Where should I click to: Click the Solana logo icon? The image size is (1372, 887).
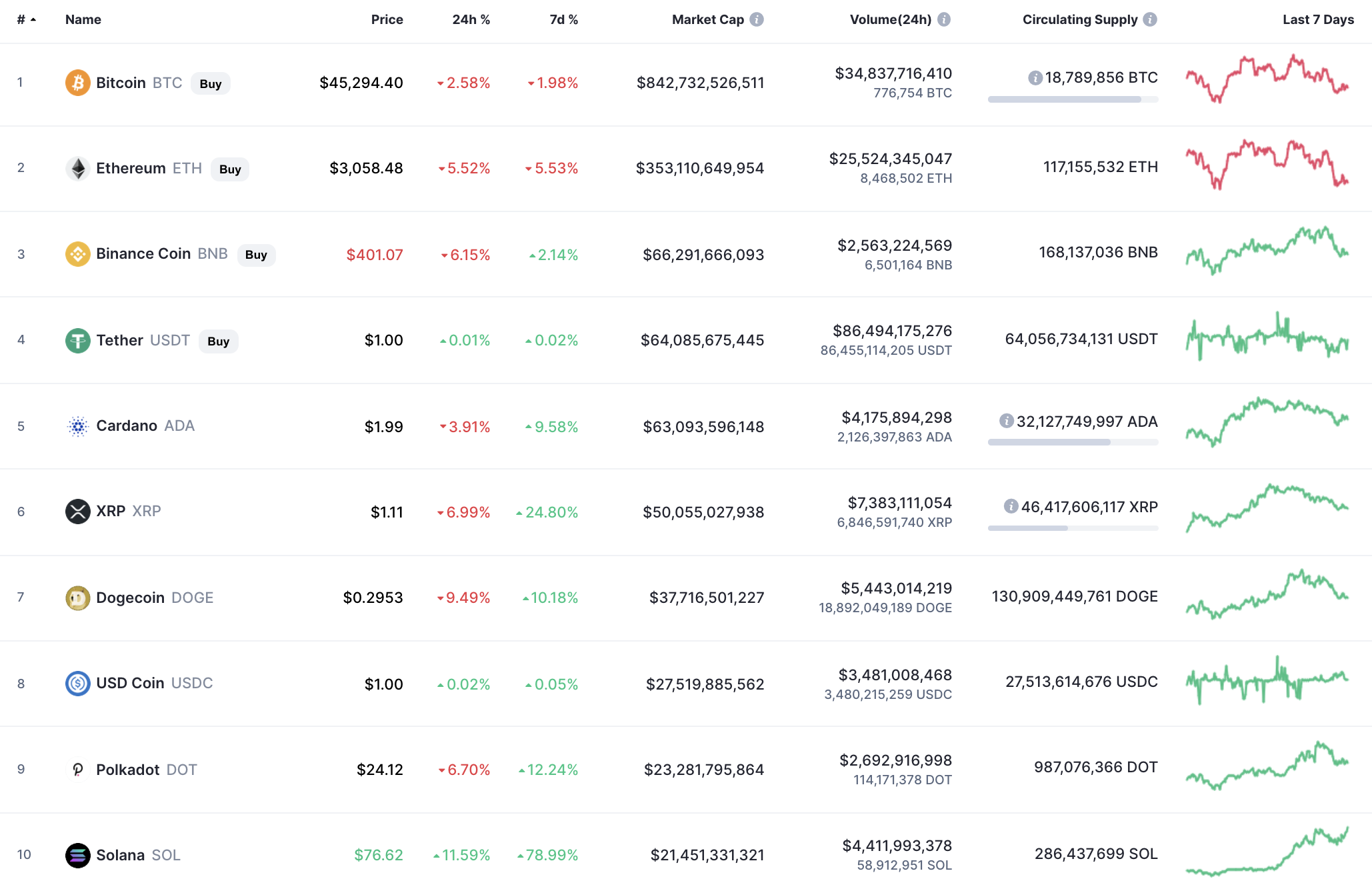point(77,855)
